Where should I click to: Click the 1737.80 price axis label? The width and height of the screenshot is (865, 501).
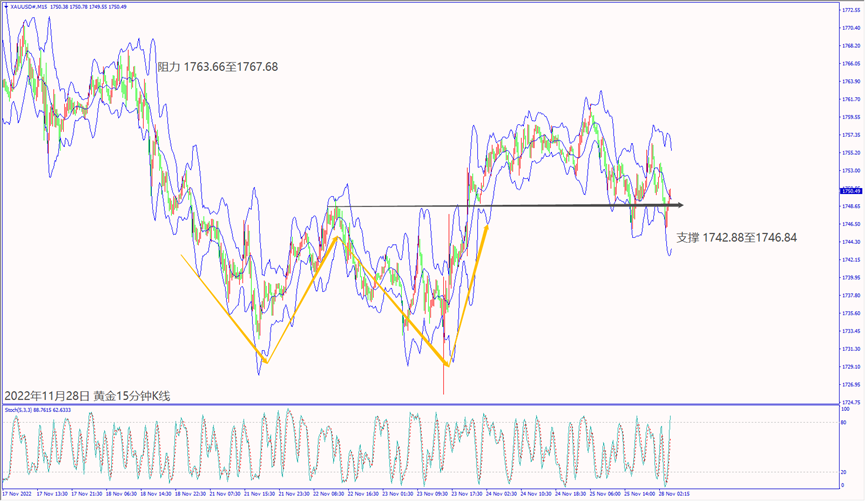tap(850, 295)
